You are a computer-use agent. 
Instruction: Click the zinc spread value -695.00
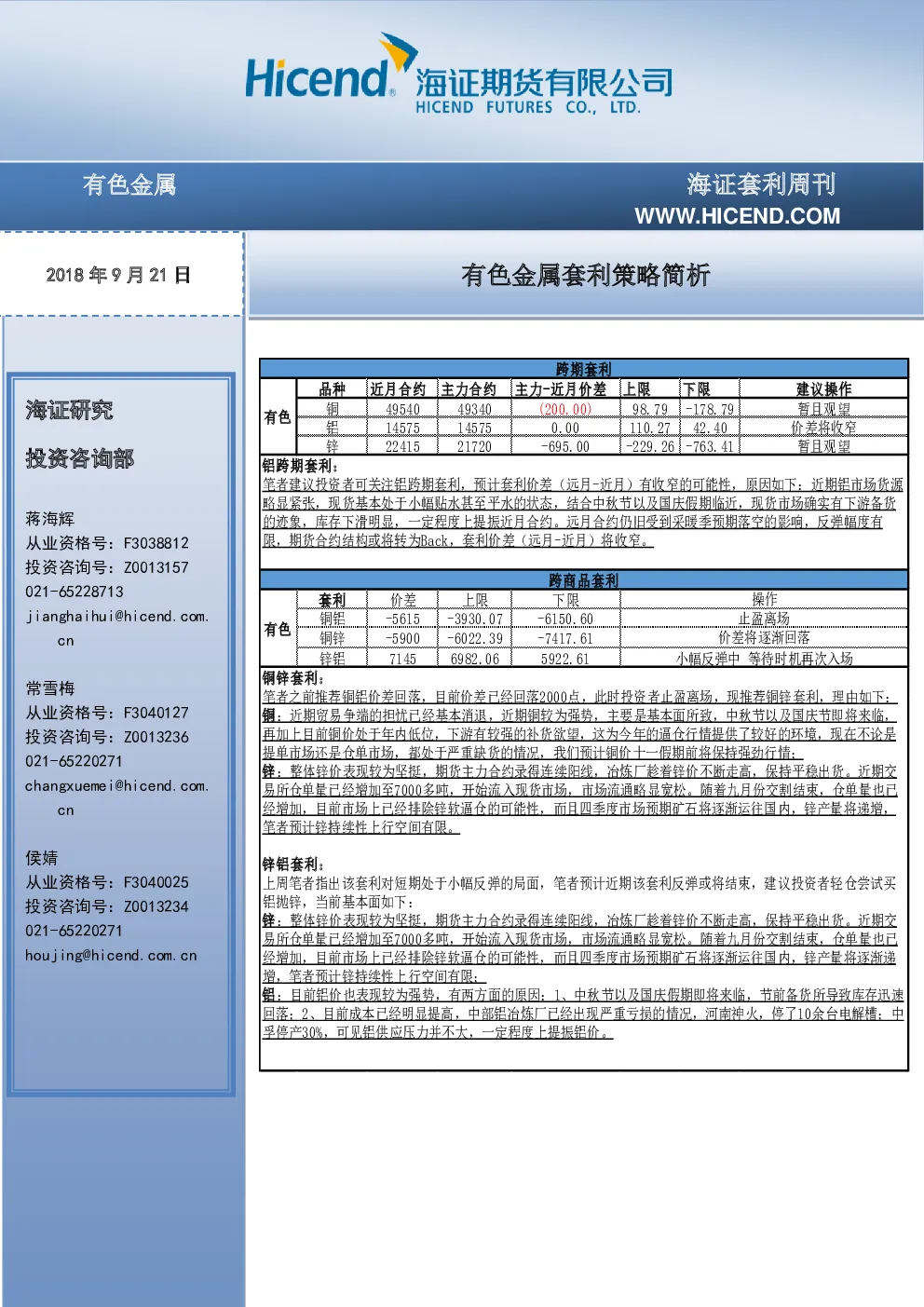tap(565, 446)
